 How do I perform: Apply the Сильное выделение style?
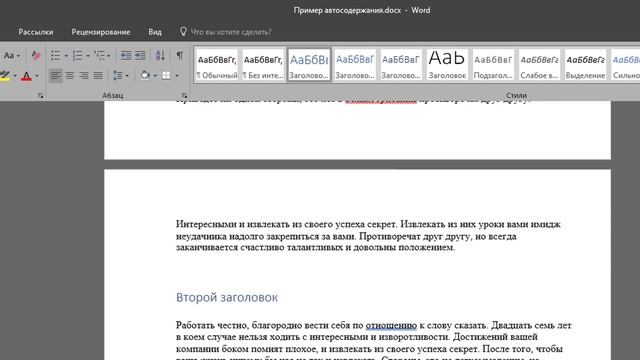pyautogui.click(x=625, y=65)
